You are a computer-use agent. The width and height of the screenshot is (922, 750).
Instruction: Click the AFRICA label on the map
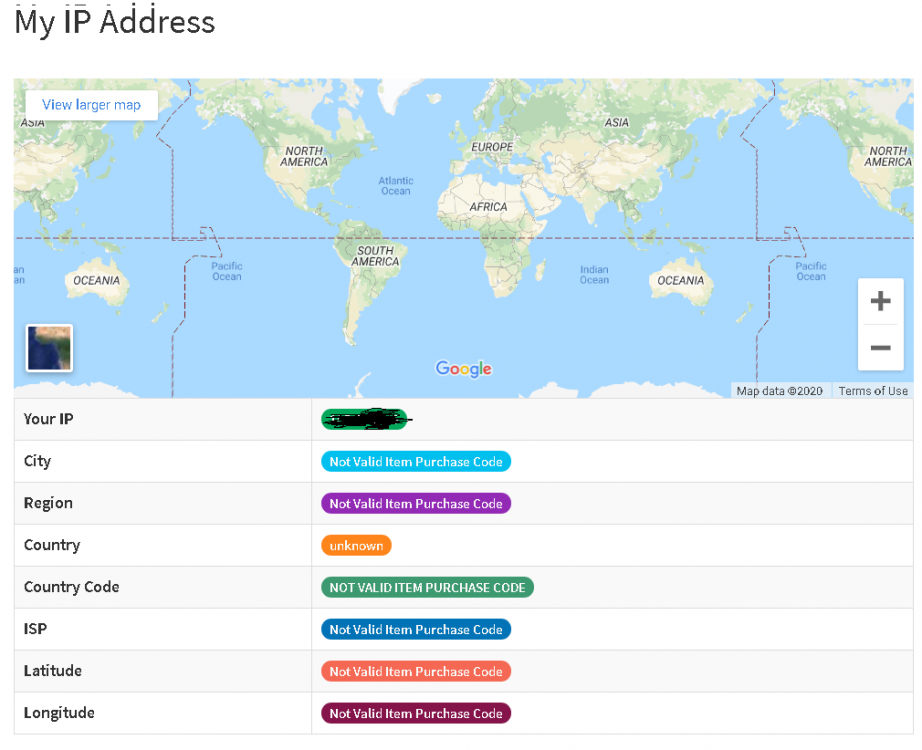pyautogui.click(x=488, y=207)
